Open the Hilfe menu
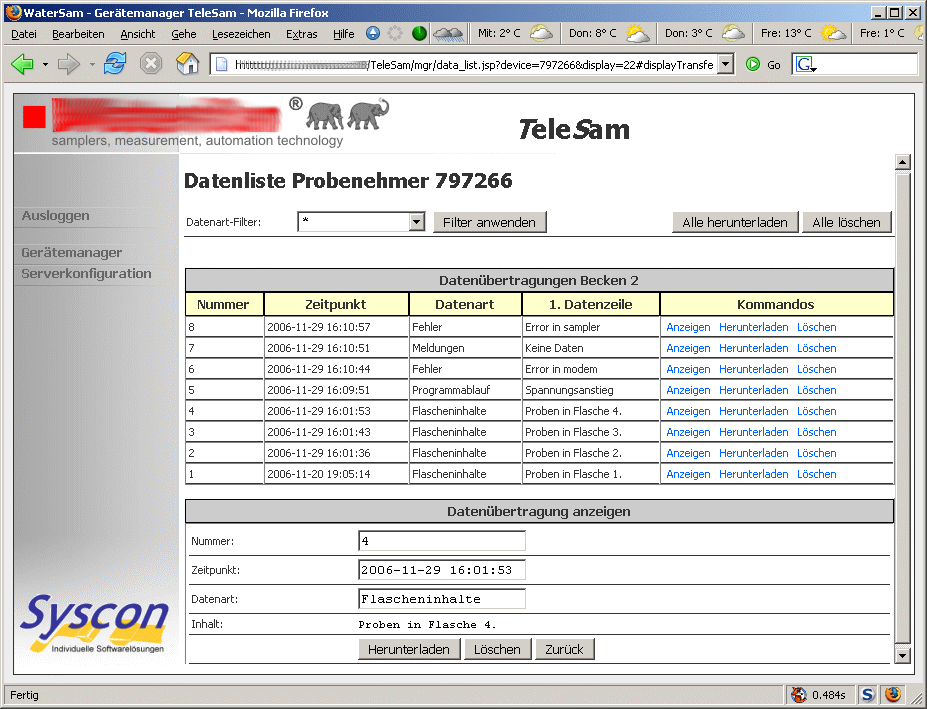Viewport: 927px width, 709px height. 343,34
